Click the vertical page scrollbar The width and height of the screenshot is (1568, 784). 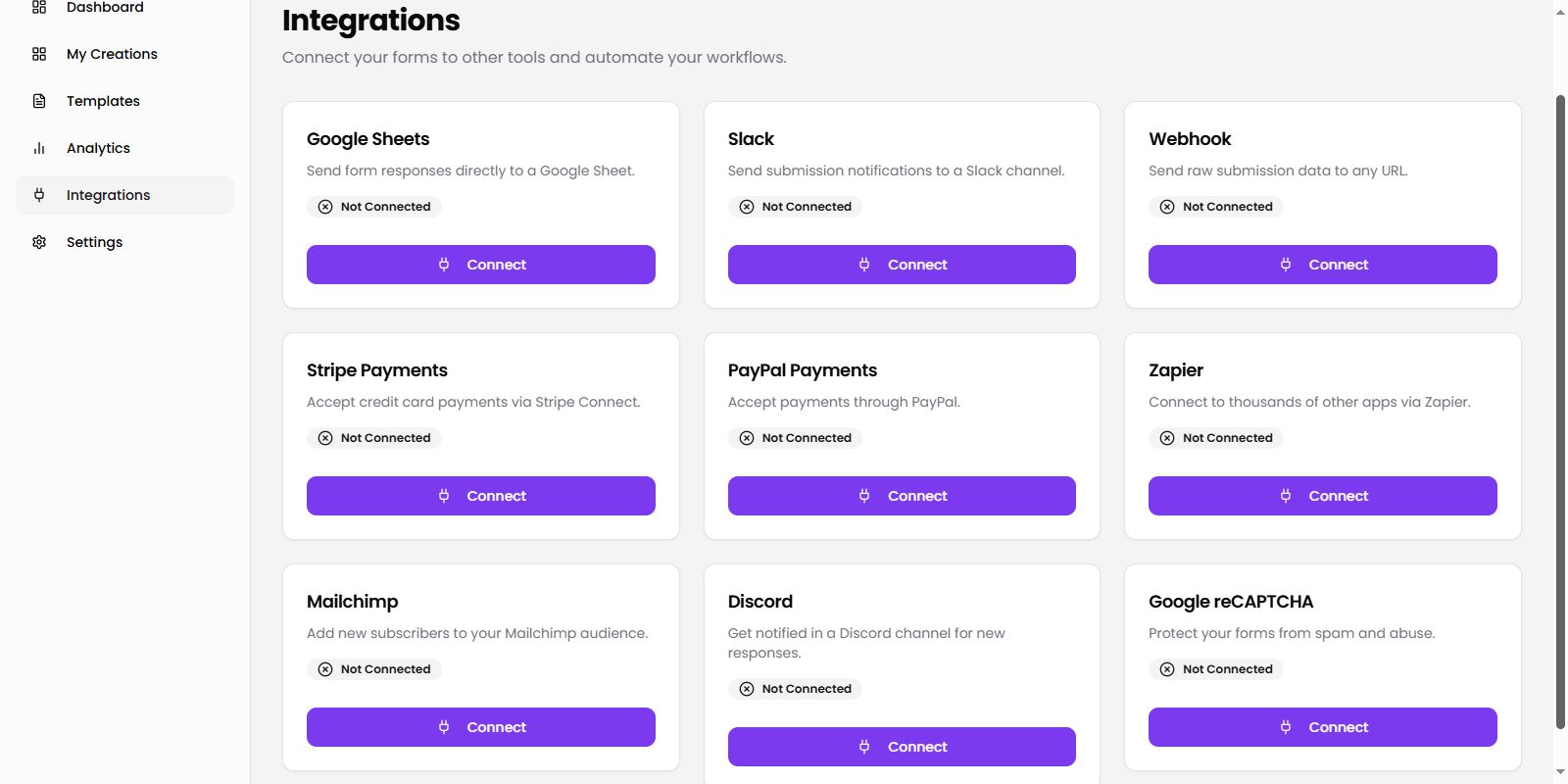(1560, 412)
